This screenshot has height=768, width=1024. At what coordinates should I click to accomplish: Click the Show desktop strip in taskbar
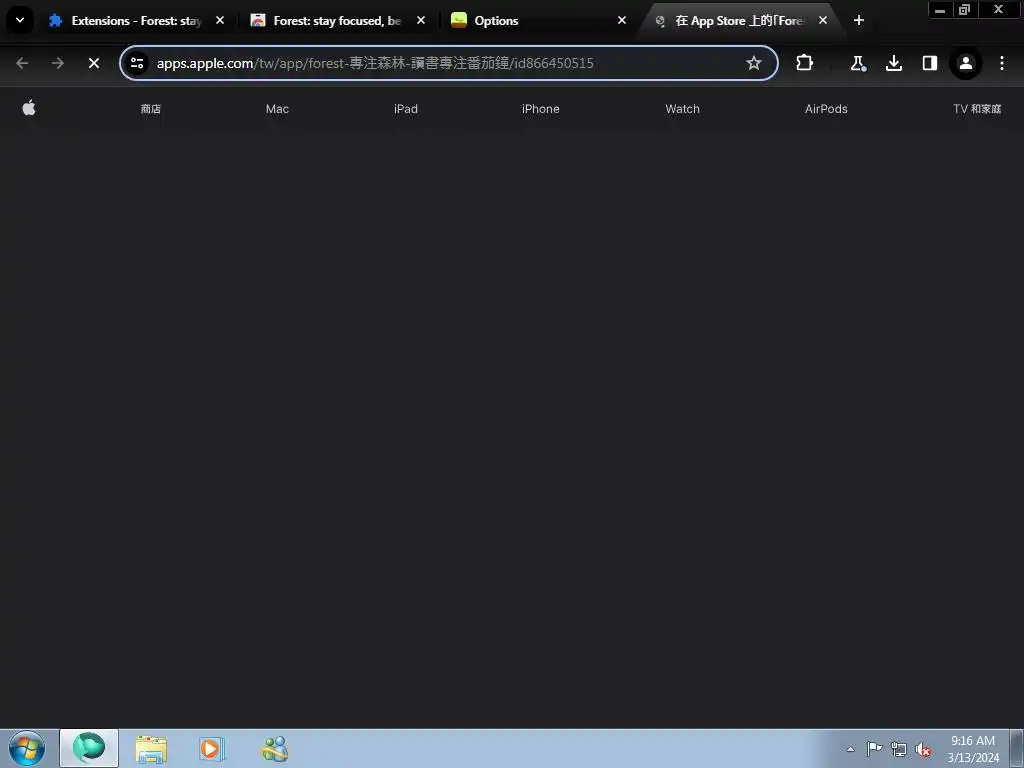click(x=1017, y=749)
